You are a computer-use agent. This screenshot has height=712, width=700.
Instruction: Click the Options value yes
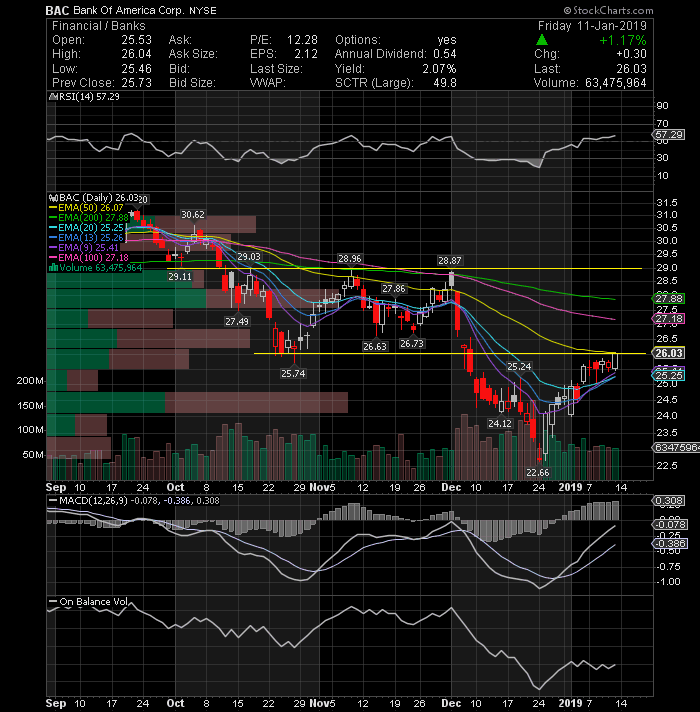447,40
